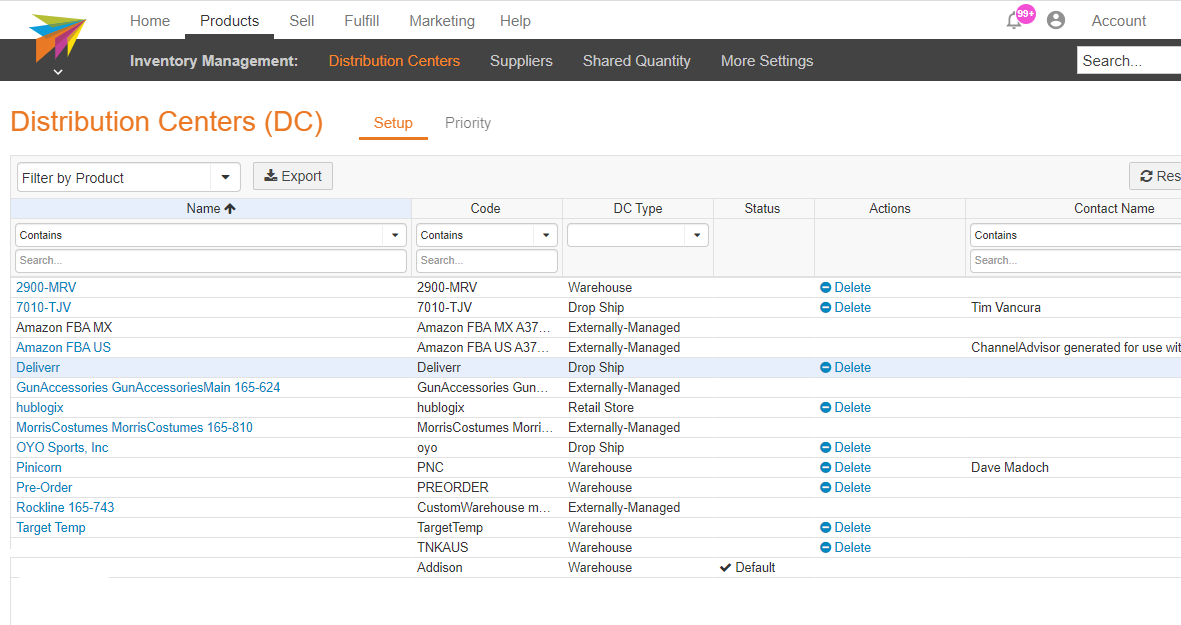Delete the Target Temp distribution center
The image size is (1181, 625).
(845, 528)
